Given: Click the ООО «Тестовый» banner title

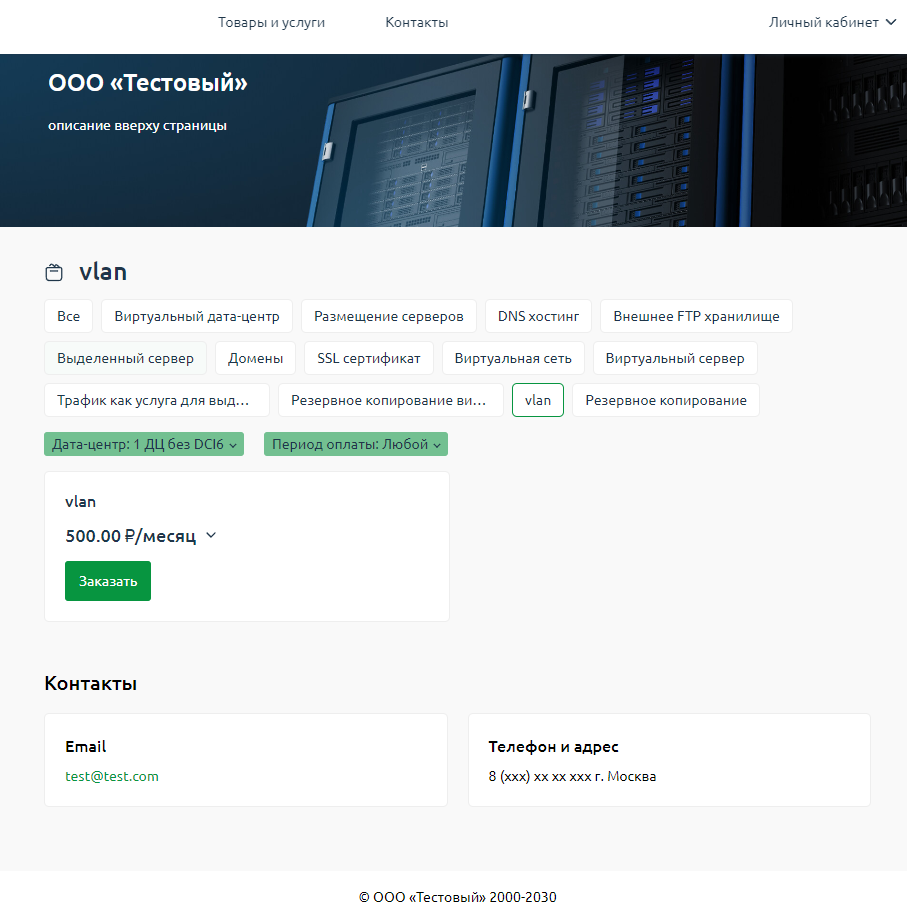Looking at the screenshot, I should click(x=148, y=84).
